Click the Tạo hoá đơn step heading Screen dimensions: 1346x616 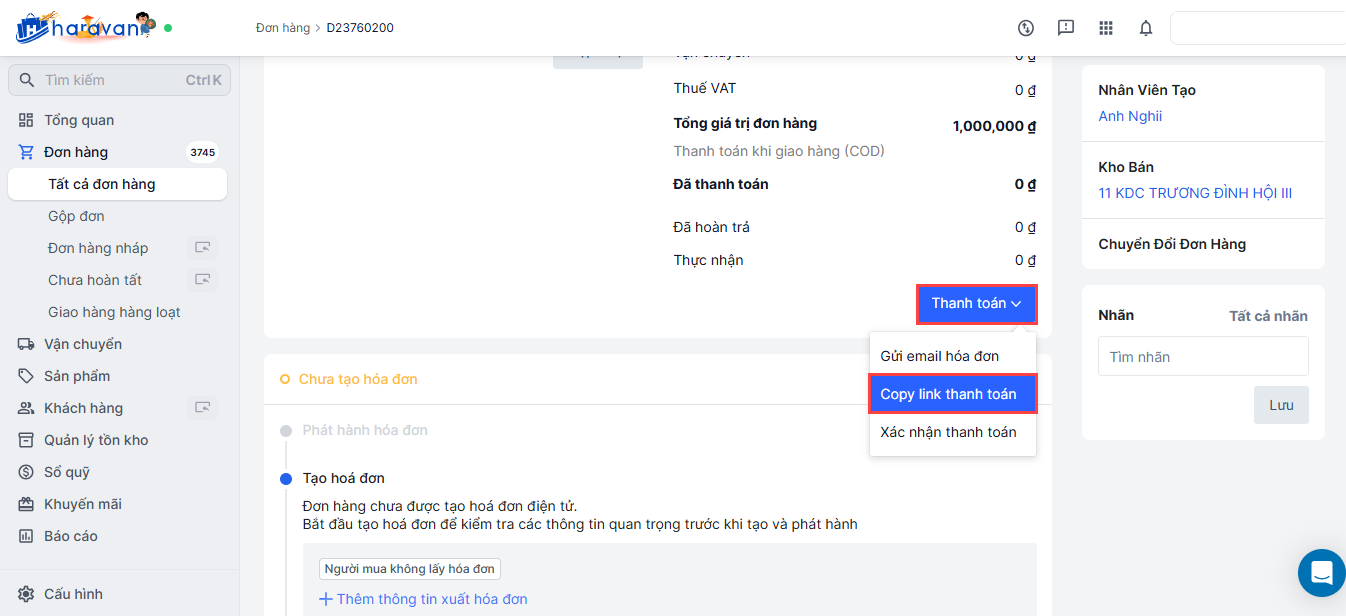[x=344, y=478]
